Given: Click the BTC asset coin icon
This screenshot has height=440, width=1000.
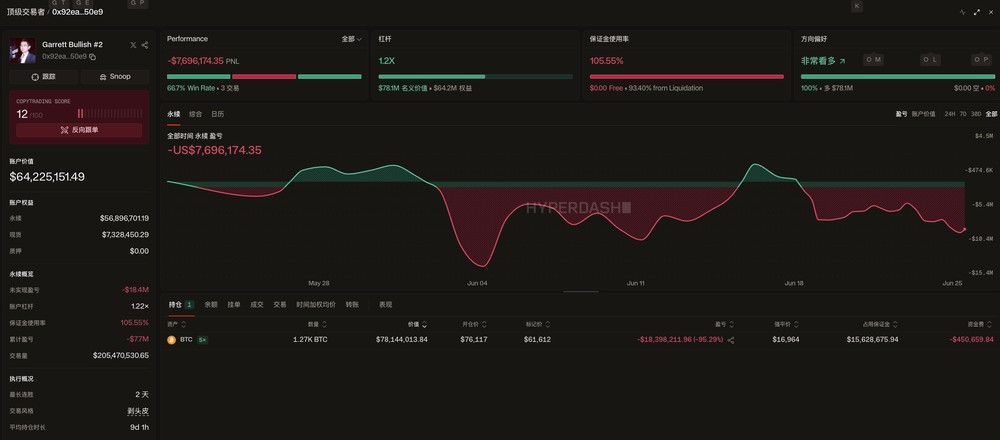Looking at the screenshot, I should pos(171,340).
